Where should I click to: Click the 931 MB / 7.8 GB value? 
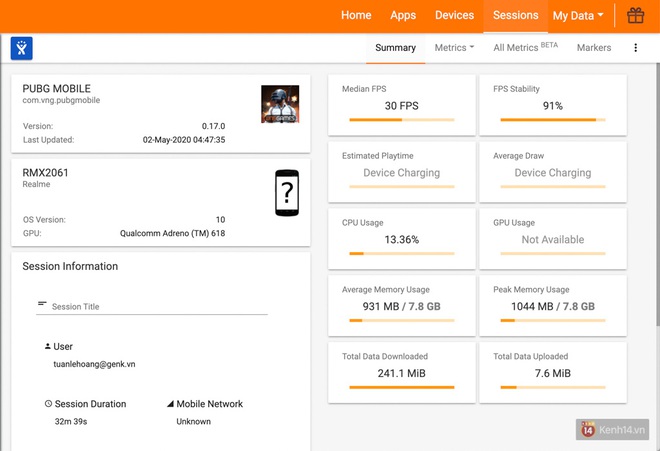point(402,307)
